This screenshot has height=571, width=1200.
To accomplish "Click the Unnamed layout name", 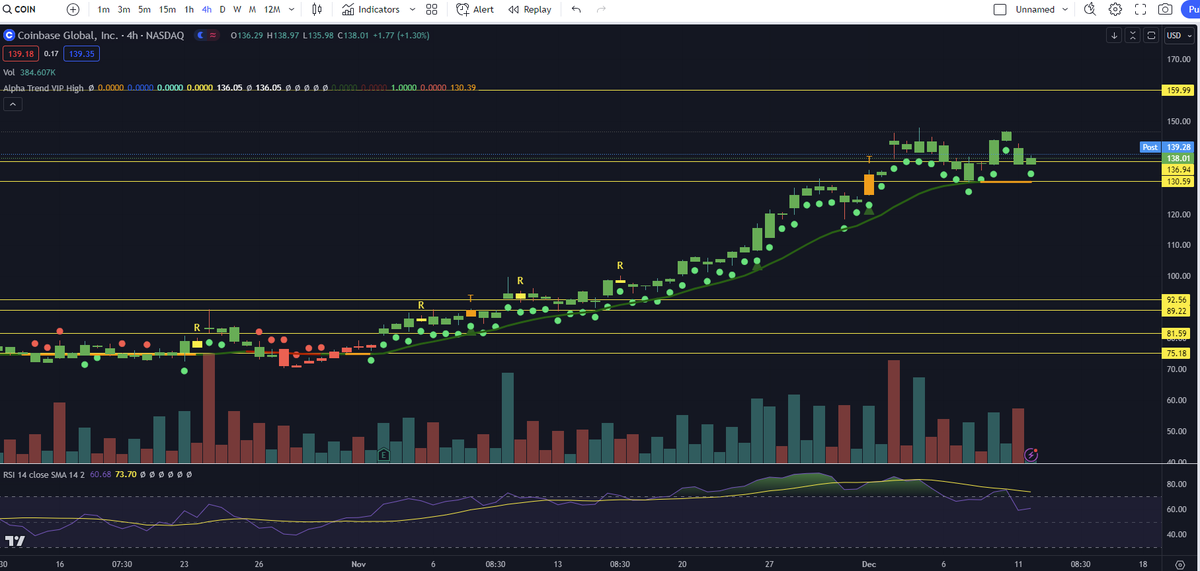I will coord(1035,9).
